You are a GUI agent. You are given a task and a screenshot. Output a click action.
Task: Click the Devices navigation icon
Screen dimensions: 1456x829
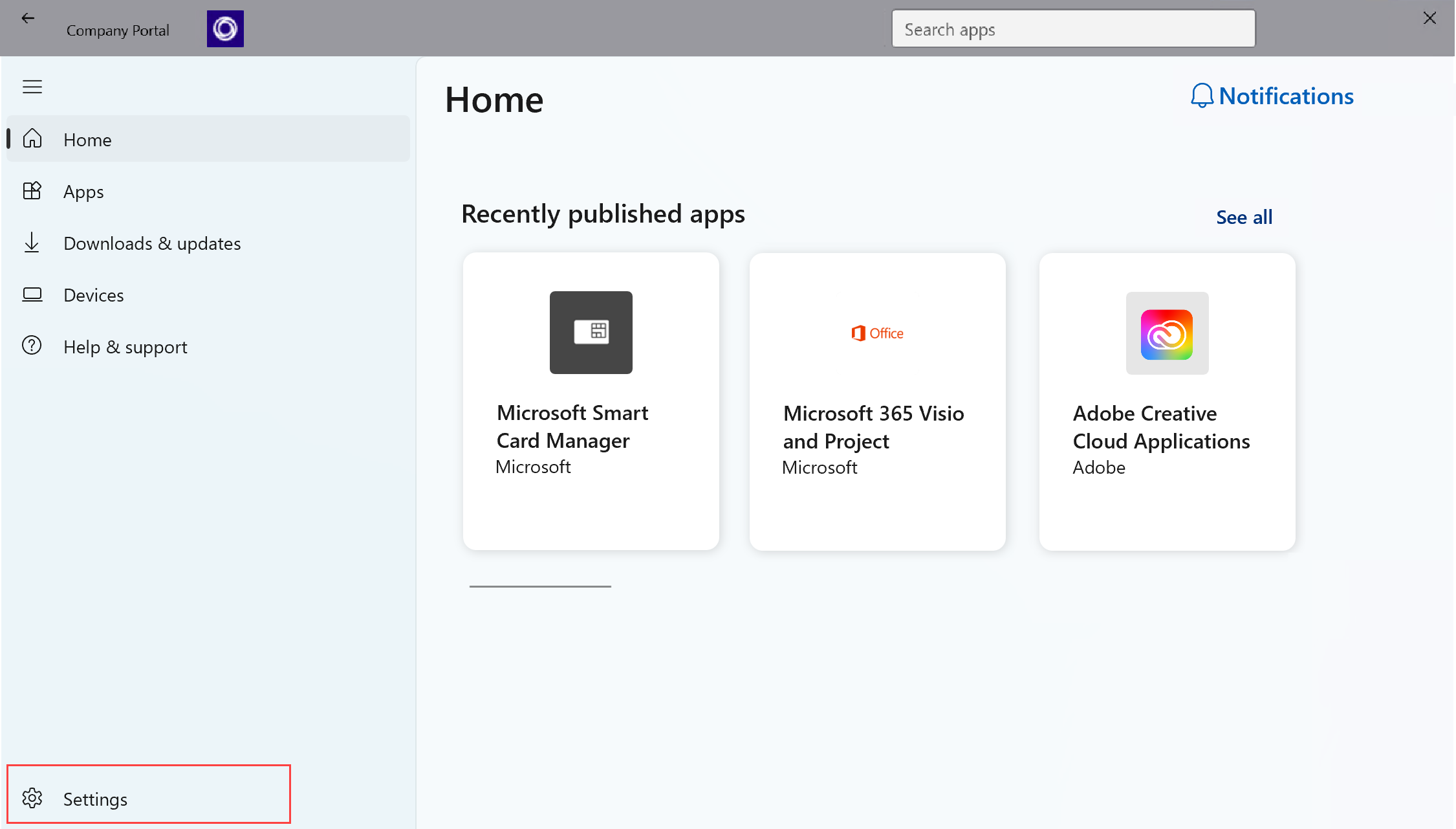click(x=32, y=294)
